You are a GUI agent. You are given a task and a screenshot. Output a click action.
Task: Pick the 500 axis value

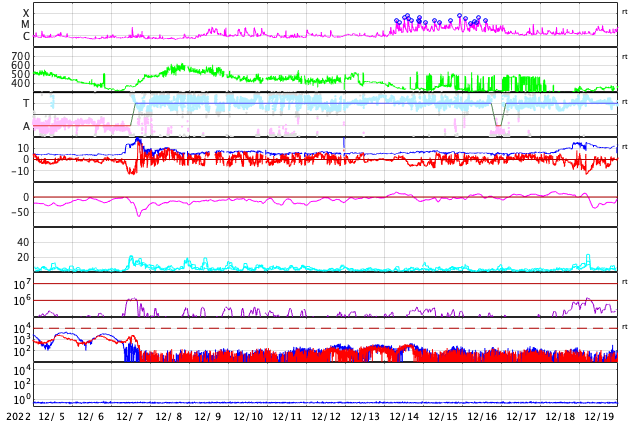point(21,74)
